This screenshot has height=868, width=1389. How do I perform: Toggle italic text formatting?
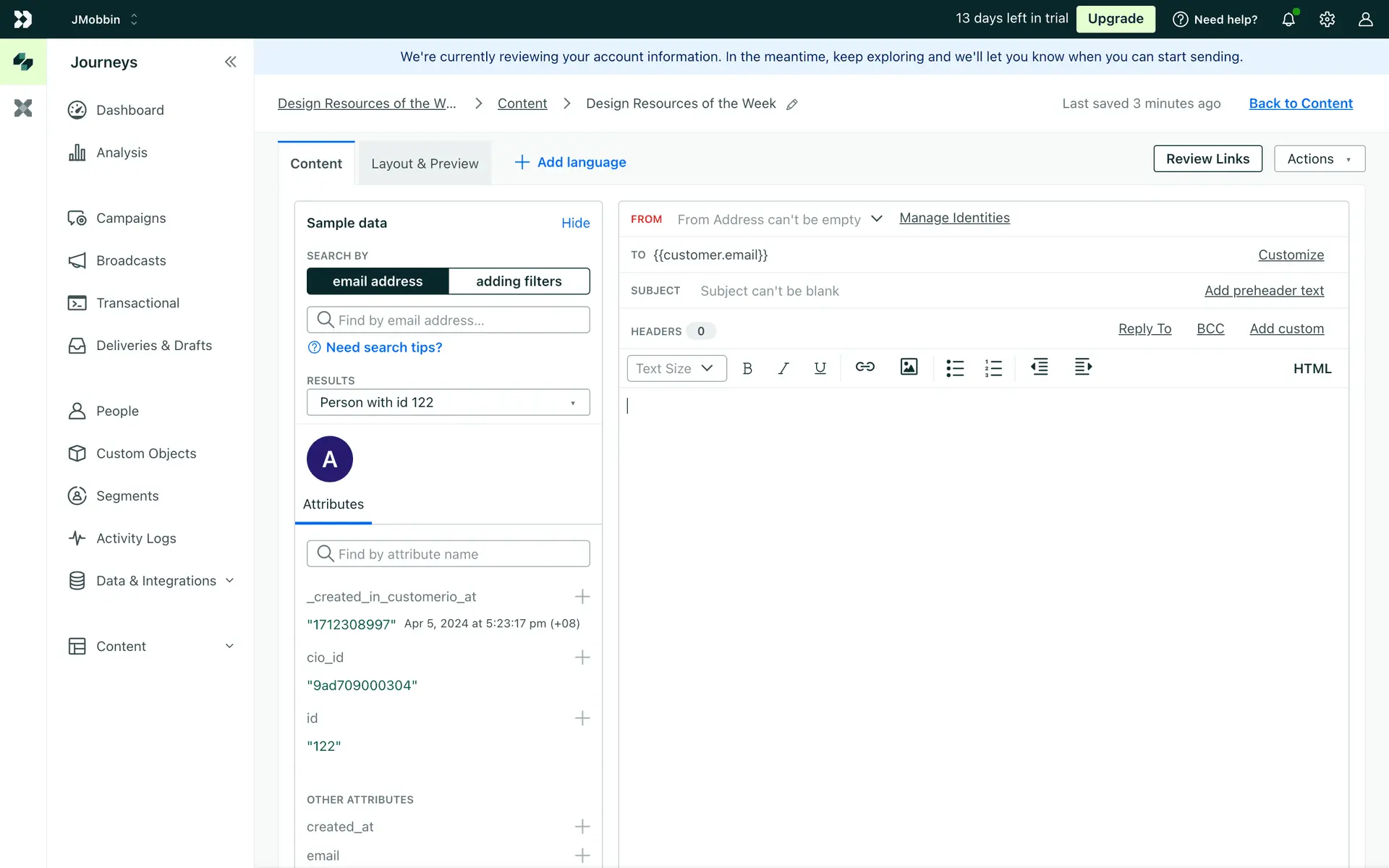coord(783,368)
